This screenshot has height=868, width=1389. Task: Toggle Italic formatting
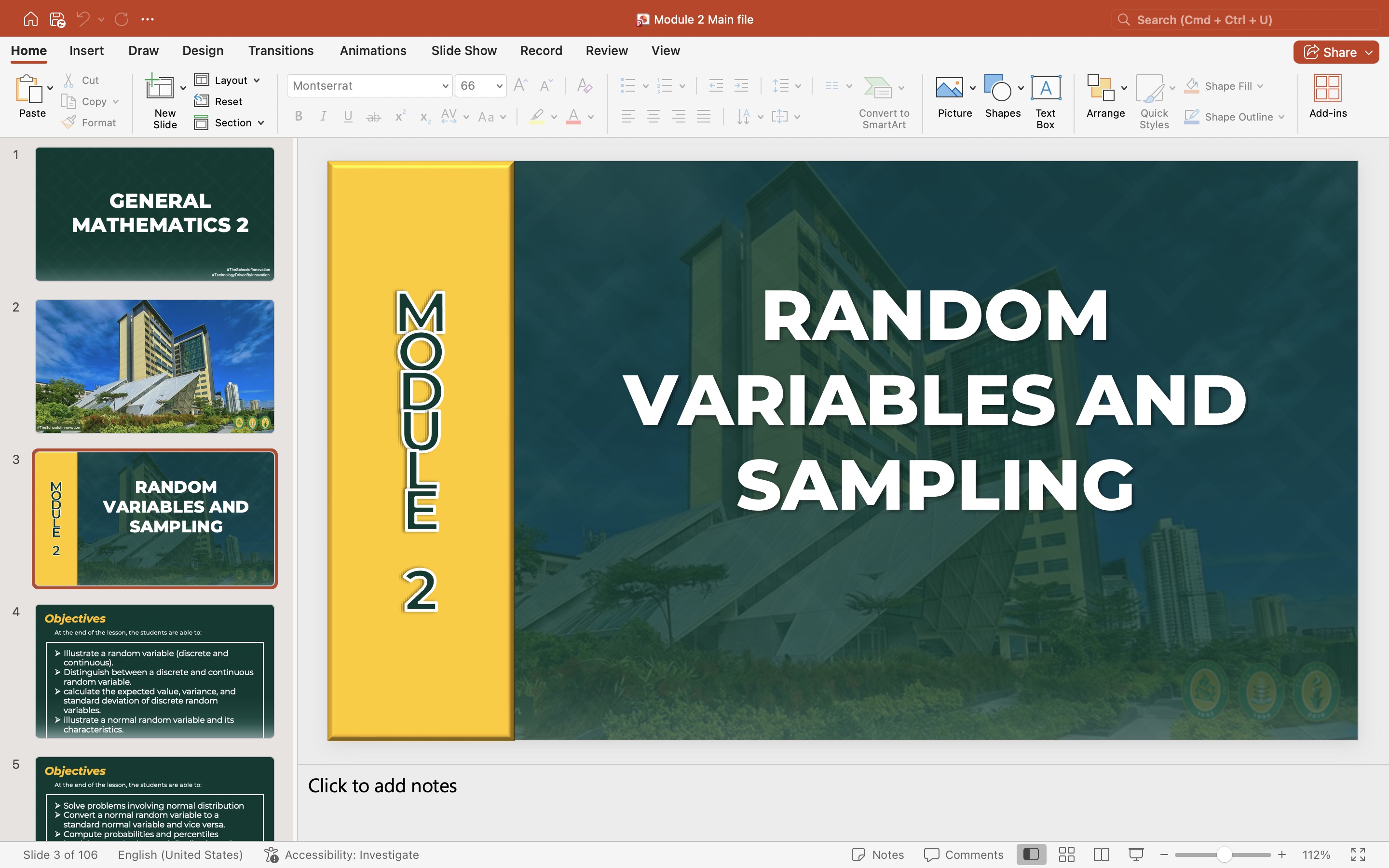tap(324, 117)
